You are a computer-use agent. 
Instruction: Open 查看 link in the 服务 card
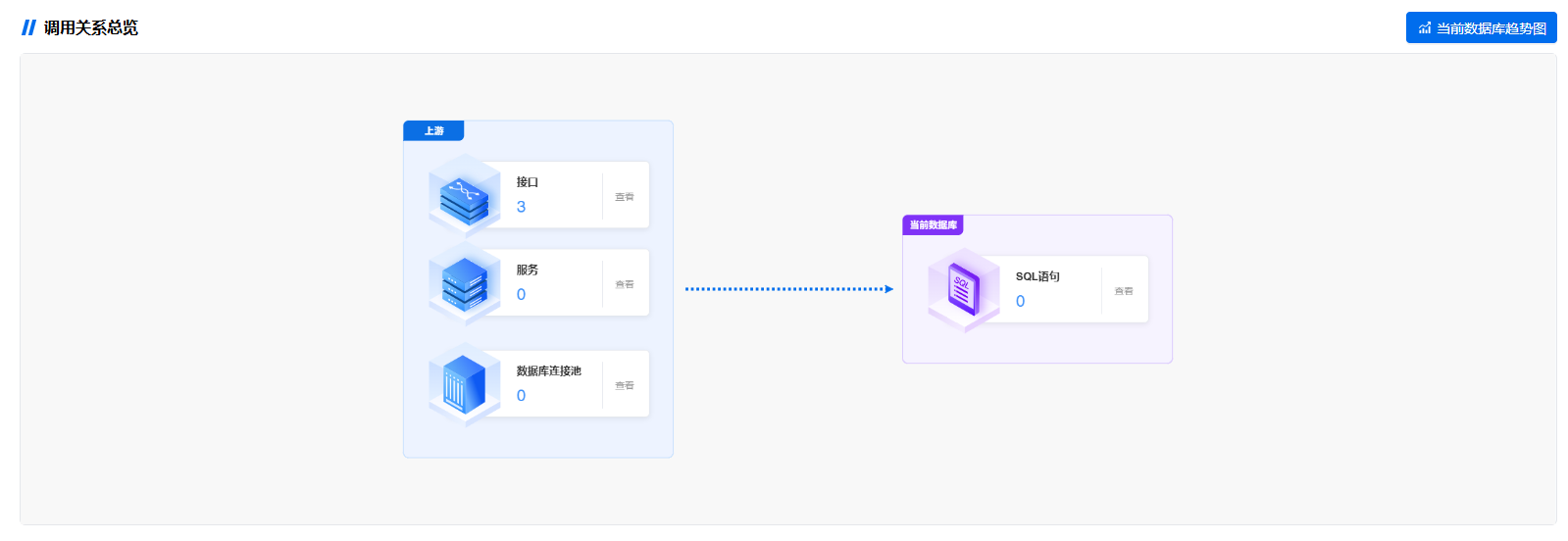point(625,284)
